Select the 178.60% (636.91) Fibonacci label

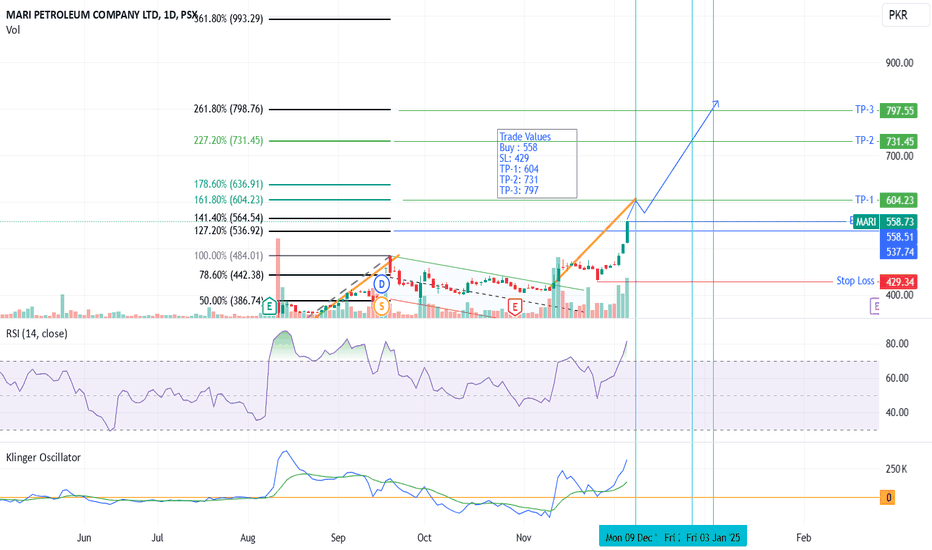(228, 184)
